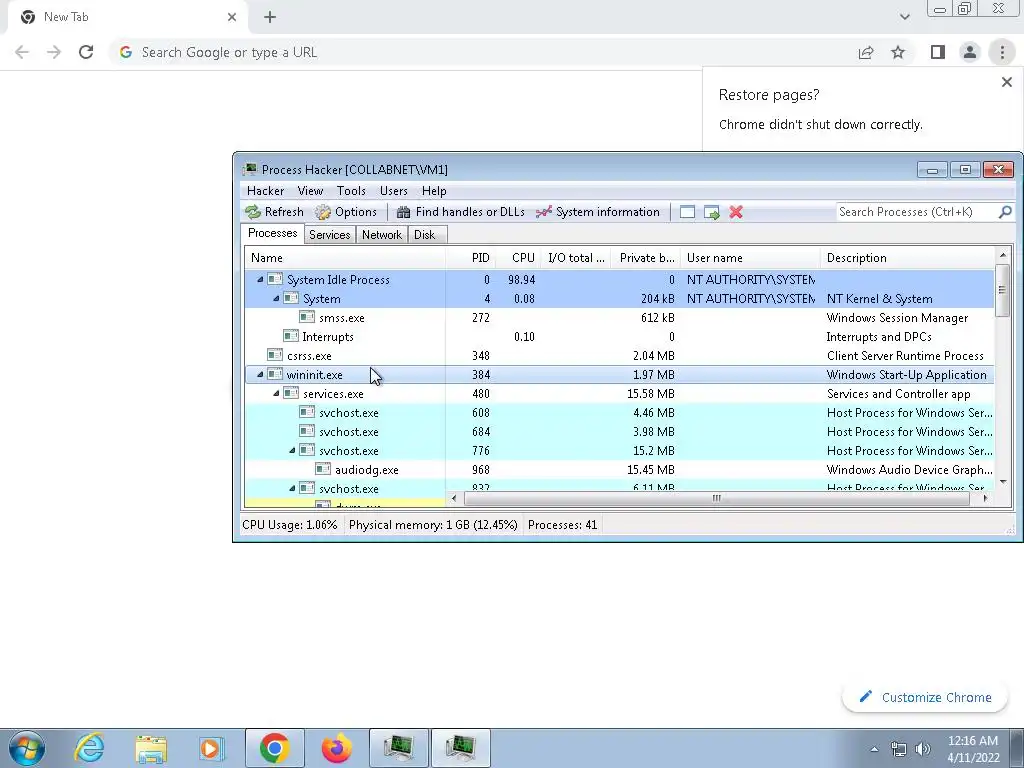Click CPU Usage in the status bar
Screen dimensions: 1024x768
coord(289,525)
